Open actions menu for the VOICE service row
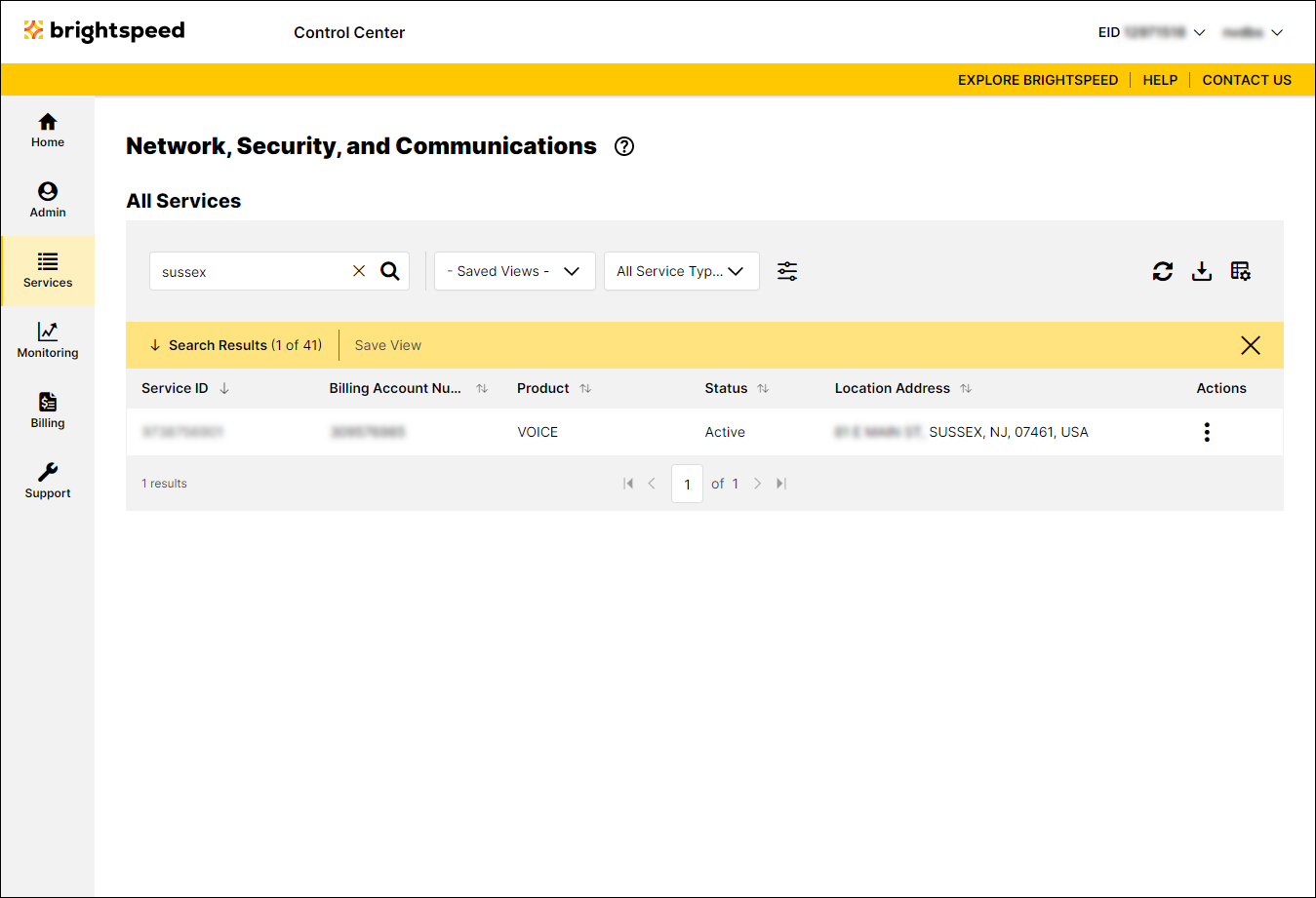Image resolution: width=1316 pixels, height=898 pixels. click(x=1207, y=432)
